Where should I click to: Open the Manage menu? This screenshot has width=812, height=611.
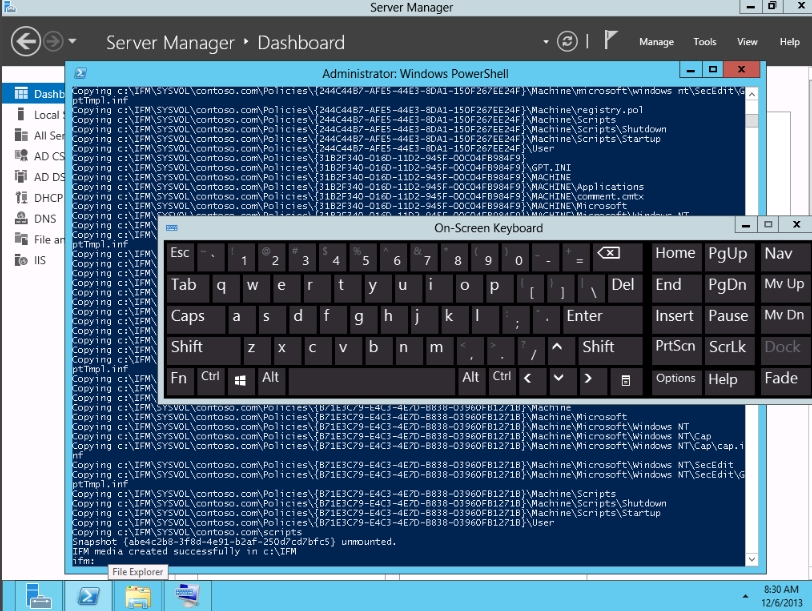656,42
